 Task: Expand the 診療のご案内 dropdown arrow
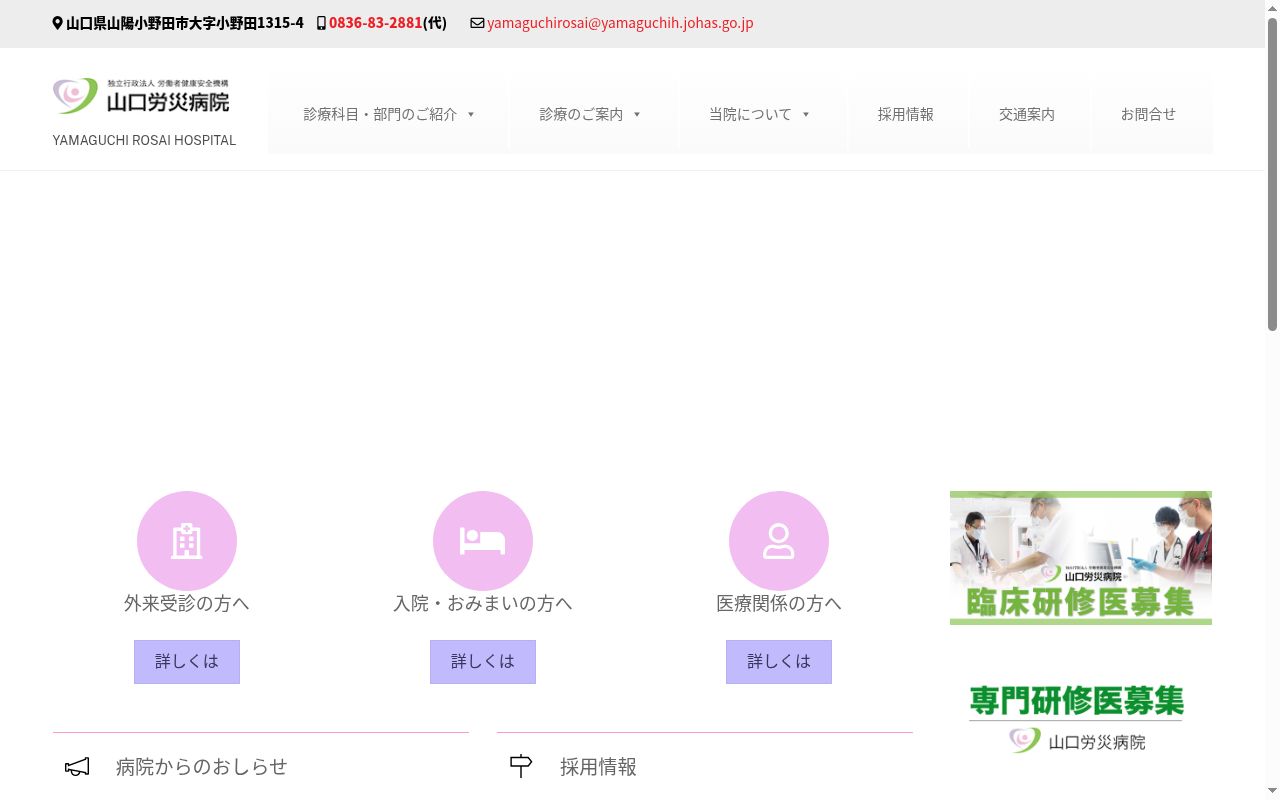click(637, 115)
